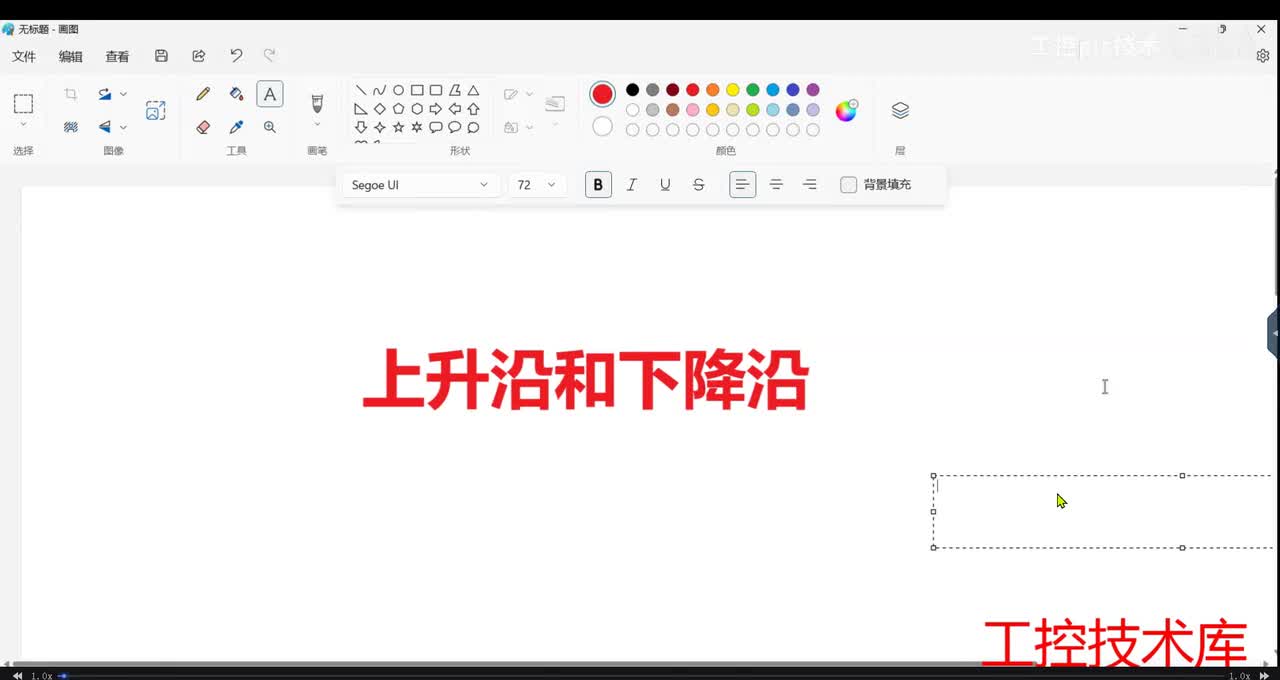Viewport: 1280px width, 680px height.
Task: Expand the brush types chevron
Action: point(317,125)
